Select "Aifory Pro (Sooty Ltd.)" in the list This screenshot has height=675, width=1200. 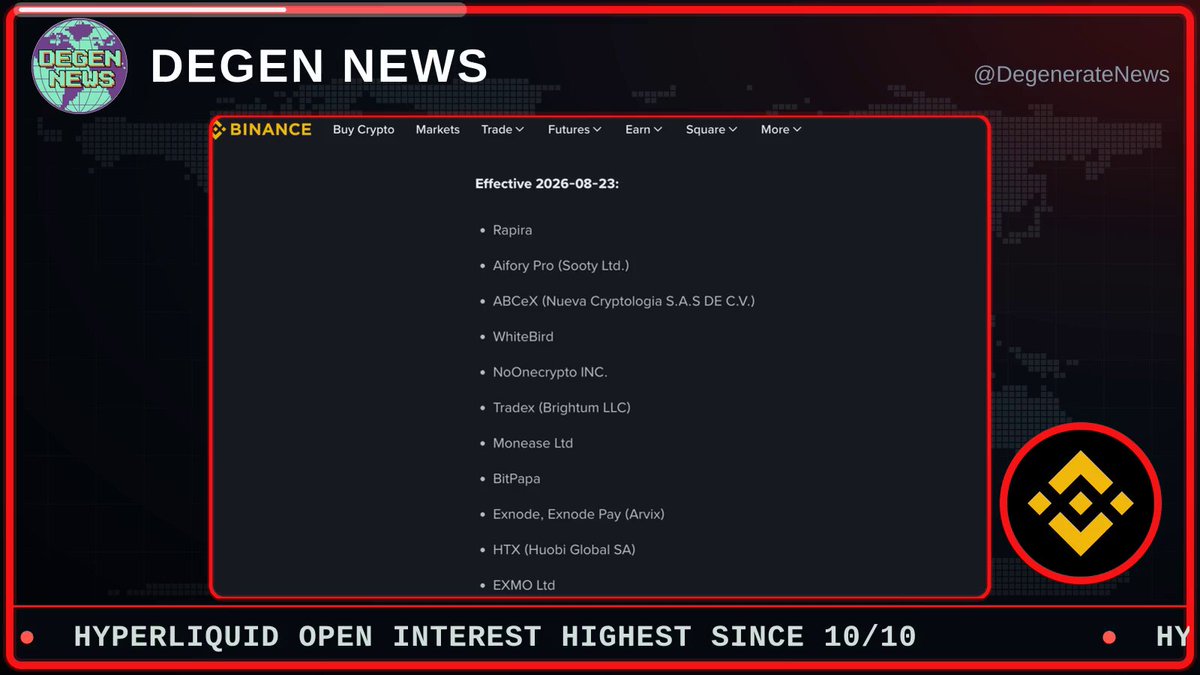[561, 266]
